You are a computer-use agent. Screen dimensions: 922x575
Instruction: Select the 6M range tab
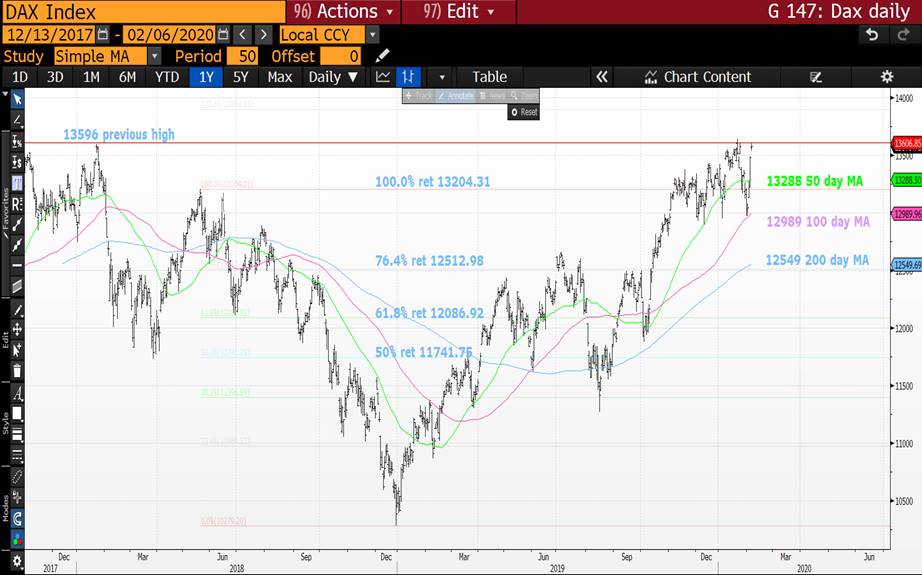coord(128,77)
